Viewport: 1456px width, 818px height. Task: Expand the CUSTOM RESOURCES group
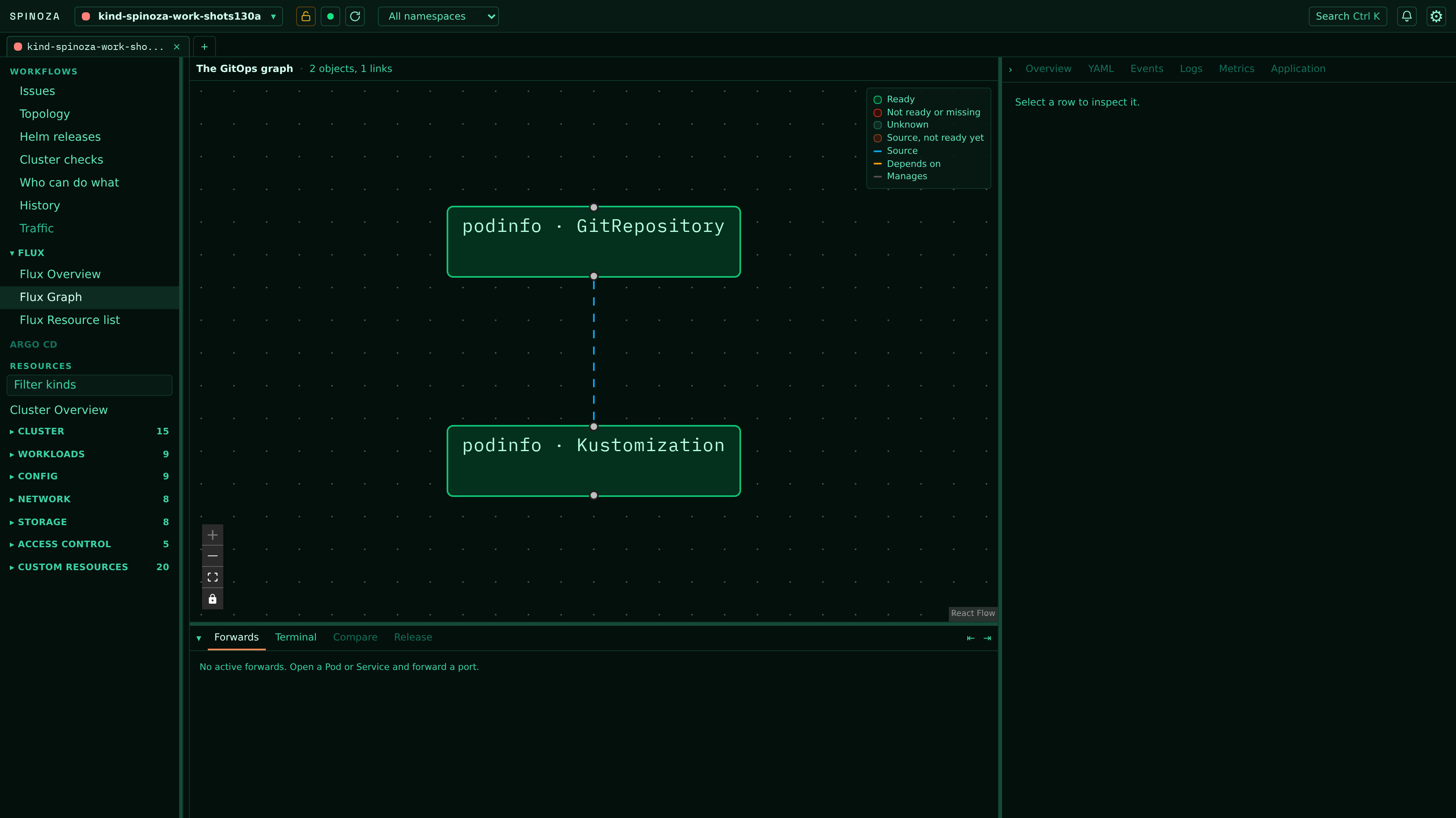[89, 567]
